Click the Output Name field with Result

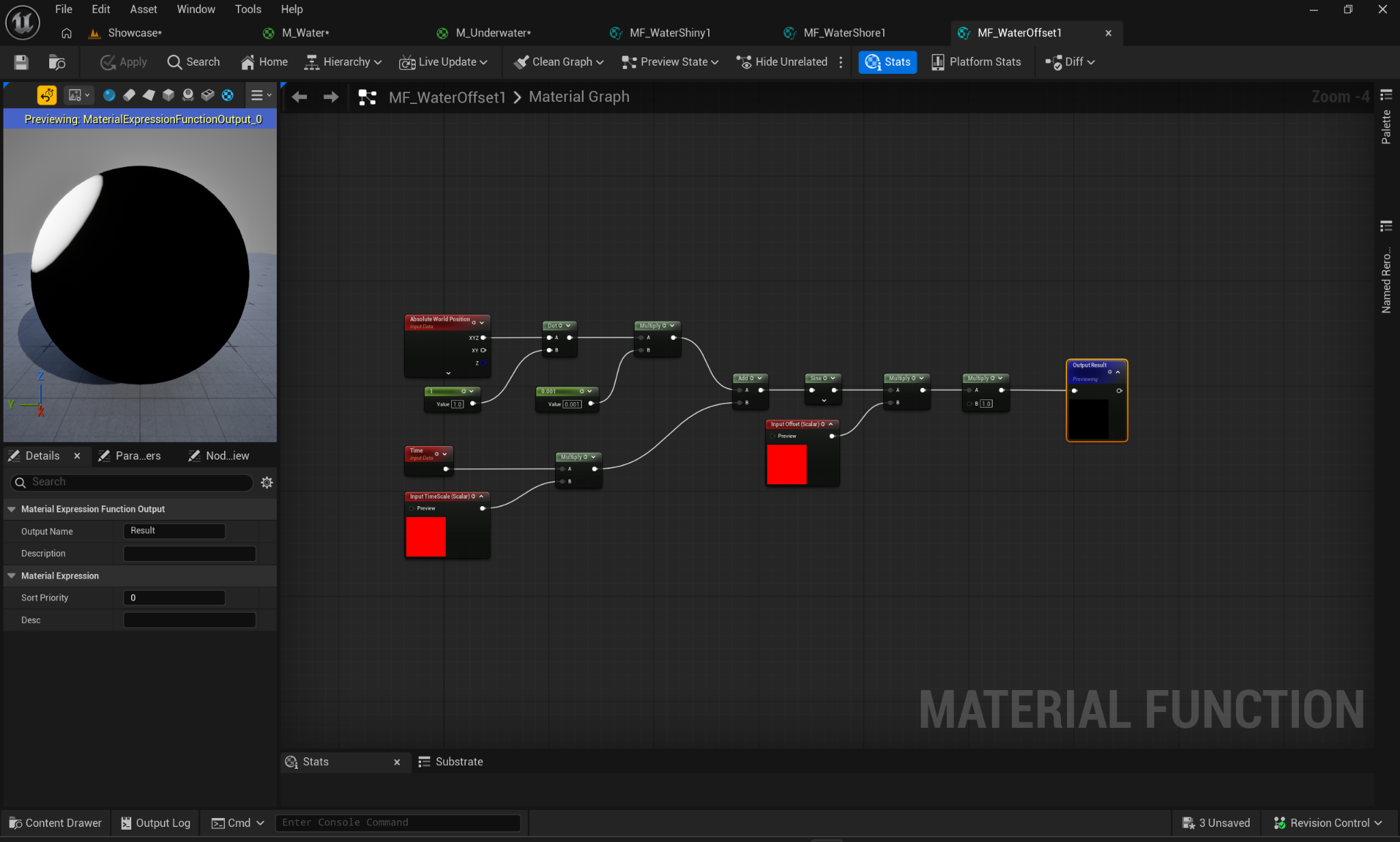pyautogui.click(x=174, y=531)
